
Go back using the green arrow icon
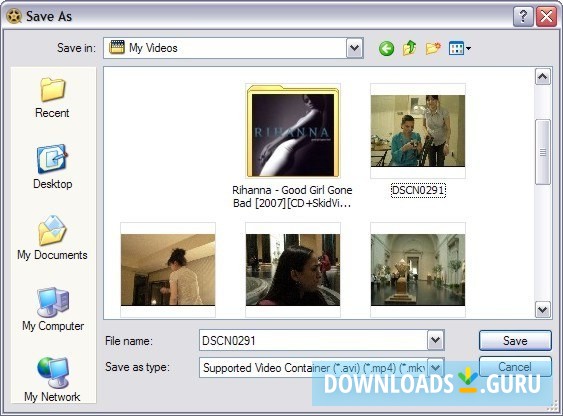click(386, 48)
